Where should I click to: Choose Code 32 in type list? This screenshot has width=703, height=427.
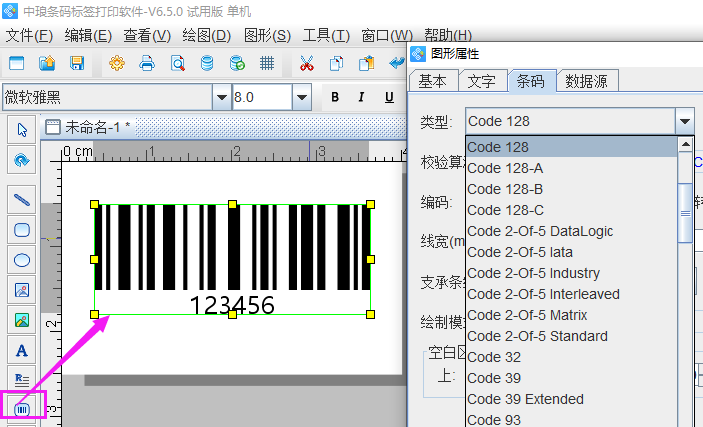tap(571, 357)
